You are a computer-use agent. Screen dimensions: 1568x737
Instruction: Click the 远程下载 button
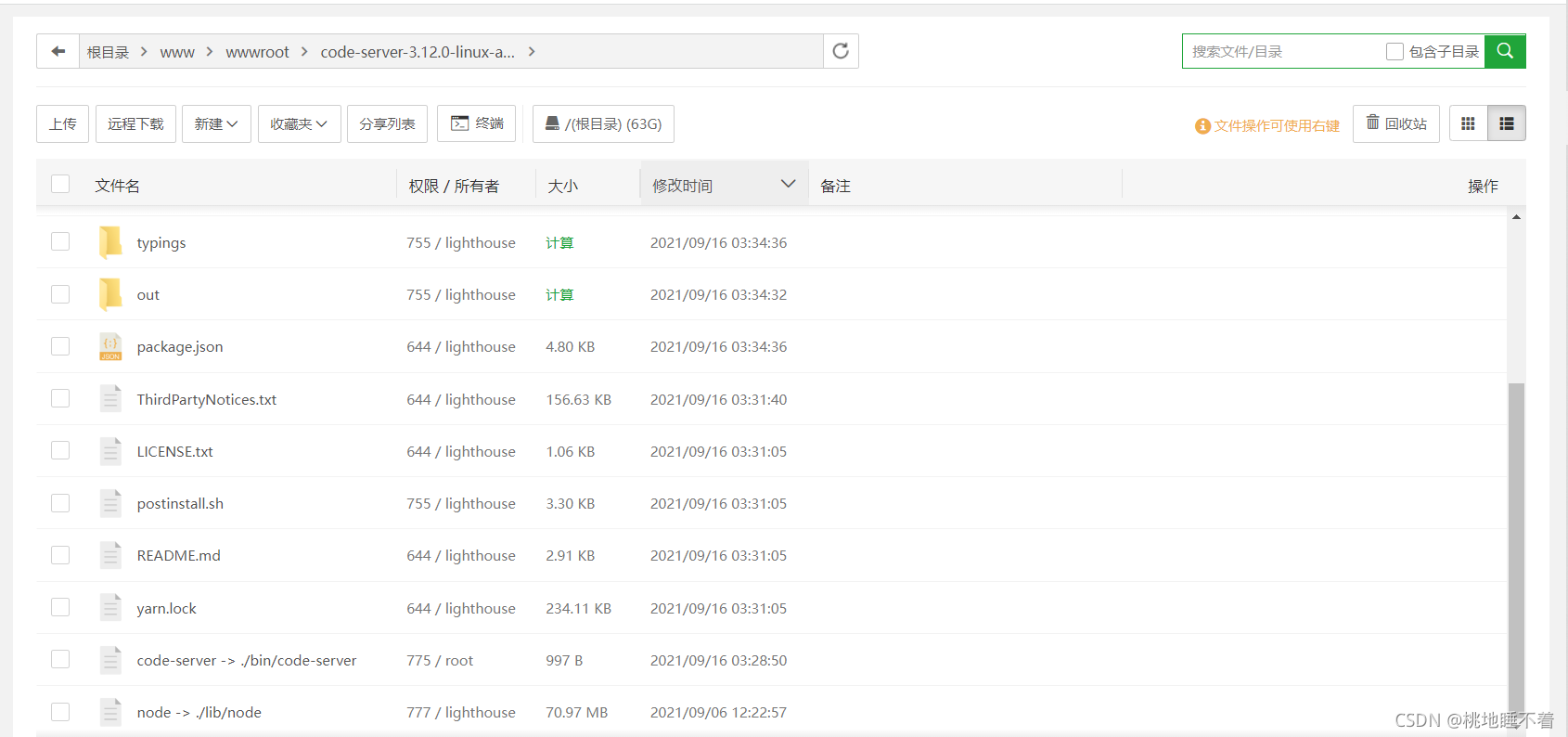[x=135, y=123]
